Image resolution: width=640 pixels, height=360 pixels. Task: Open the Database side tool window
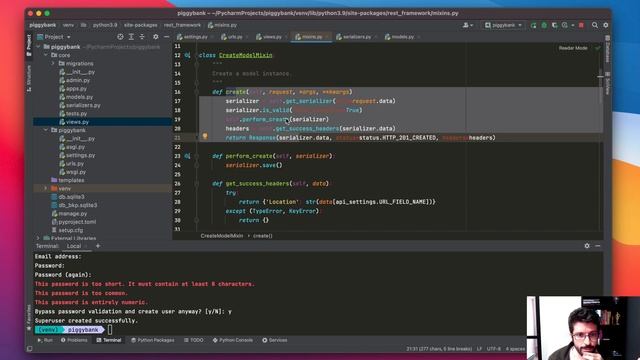(607, 50)
